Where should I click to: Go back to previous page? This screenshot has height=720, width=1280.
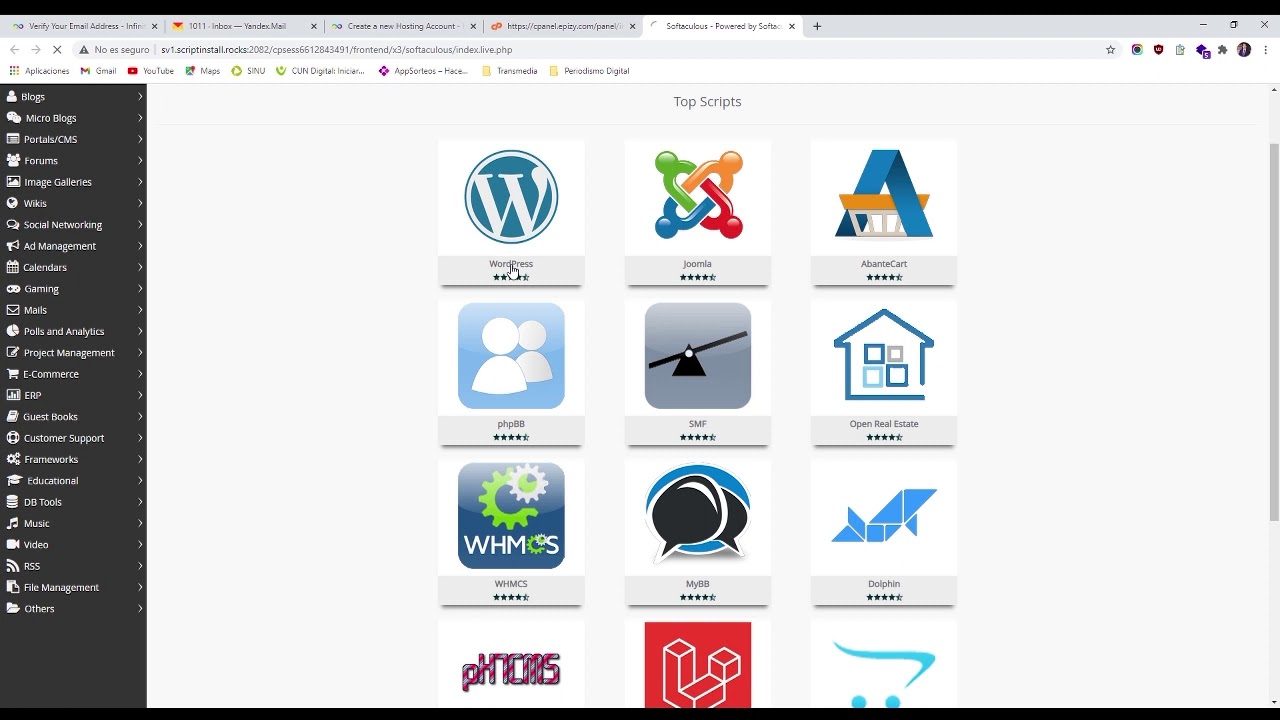(x=14, y=49)
